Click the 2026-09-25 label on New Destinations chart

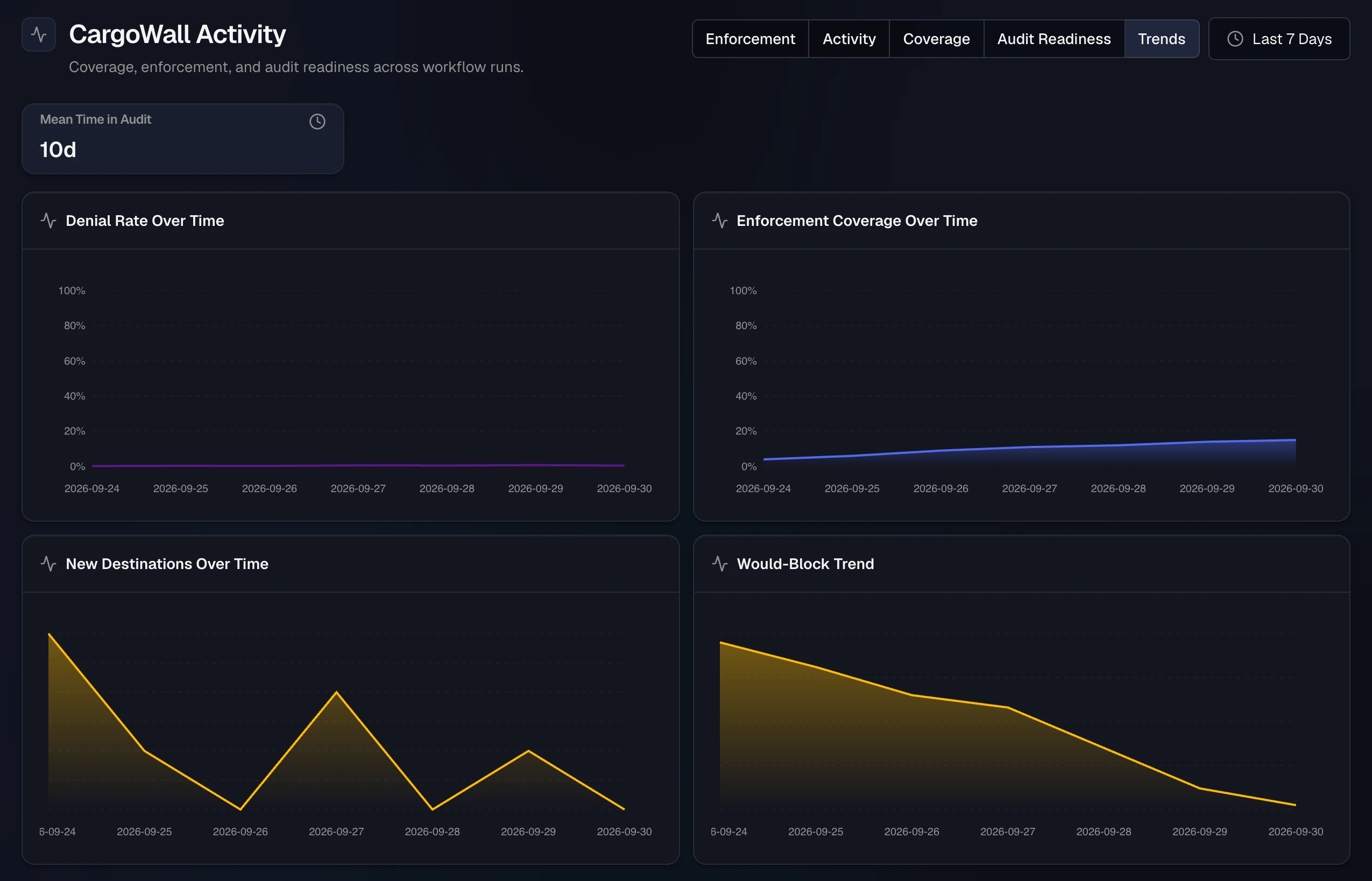pos(144,832)
